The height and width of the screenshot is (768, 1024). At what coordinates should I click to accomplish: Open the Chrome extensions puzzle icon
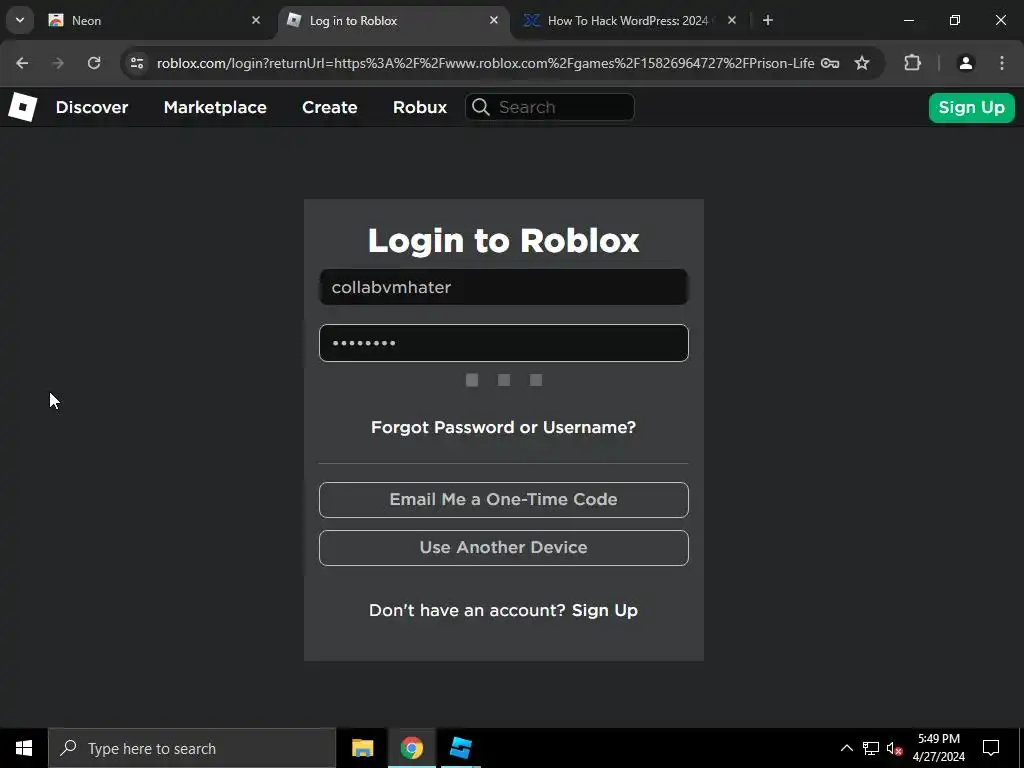click(912, 63)
